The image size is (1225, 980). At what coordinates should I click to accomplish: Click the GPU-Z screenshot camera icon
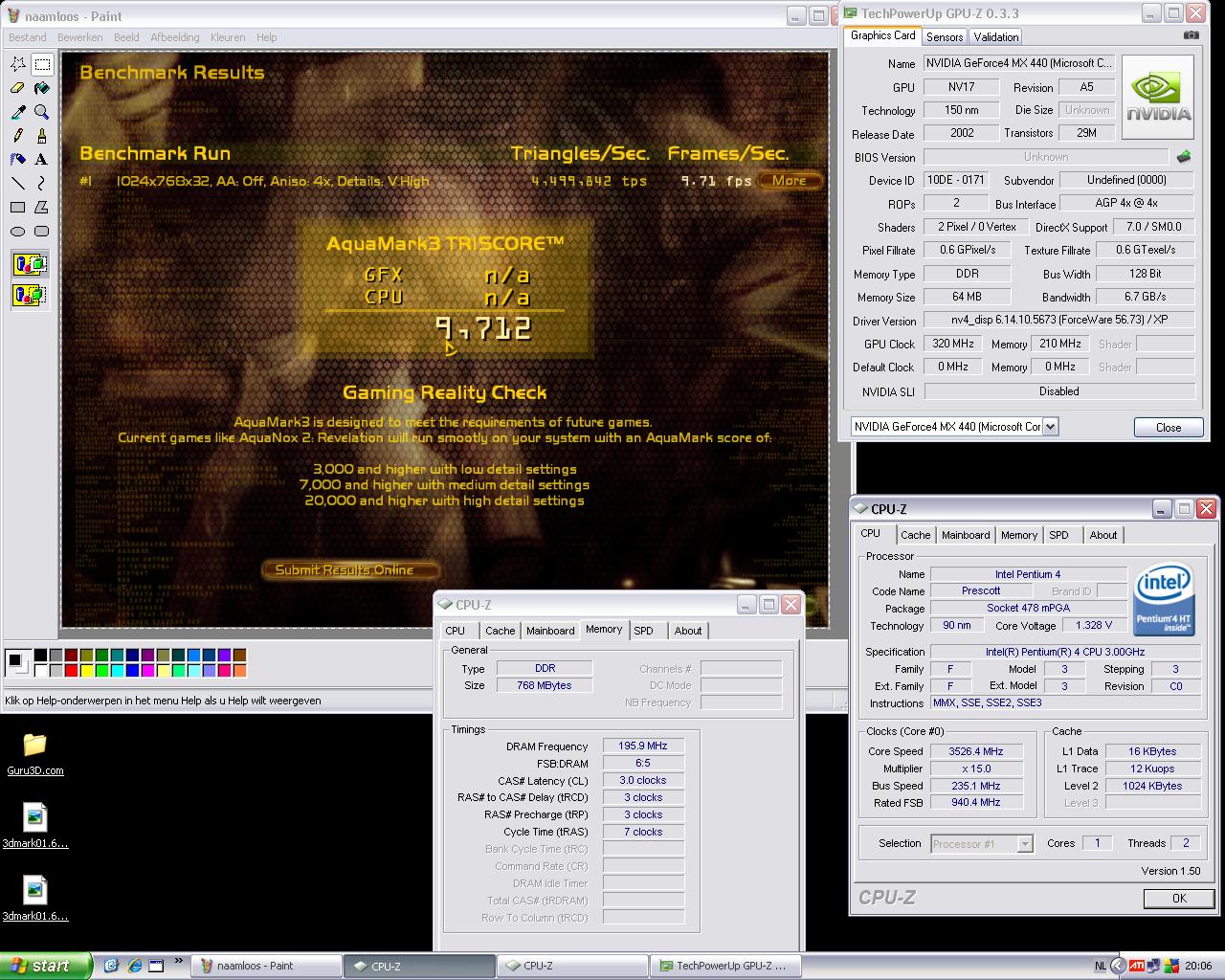(x=1191, y=35)
